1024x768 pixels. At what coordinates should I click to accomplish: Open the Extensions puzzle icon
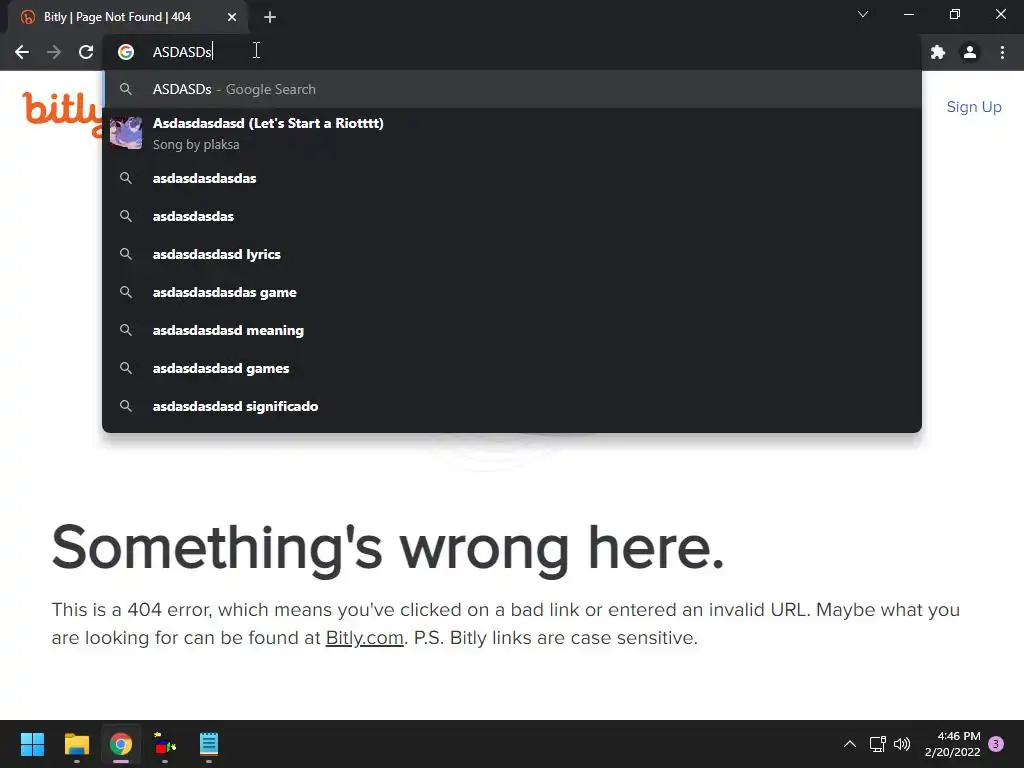938,52
